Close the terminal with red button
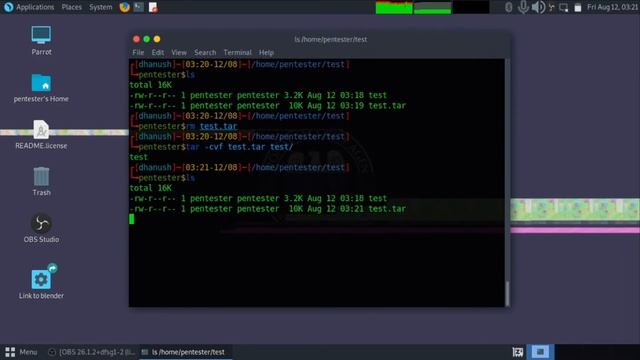Viewport: 640px width, 360px height. point(136,39)
